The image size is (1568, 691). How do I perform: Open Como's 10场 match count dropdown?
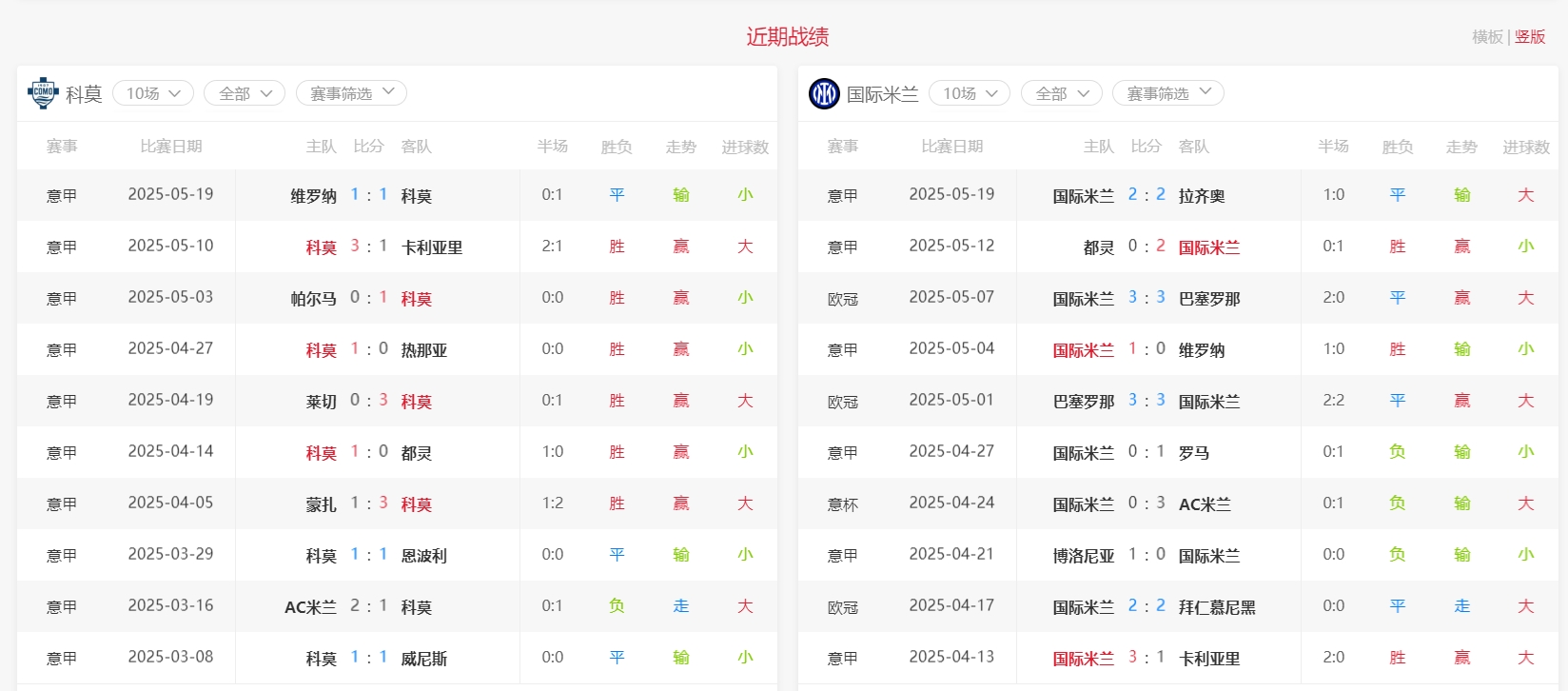pos(153,93)
